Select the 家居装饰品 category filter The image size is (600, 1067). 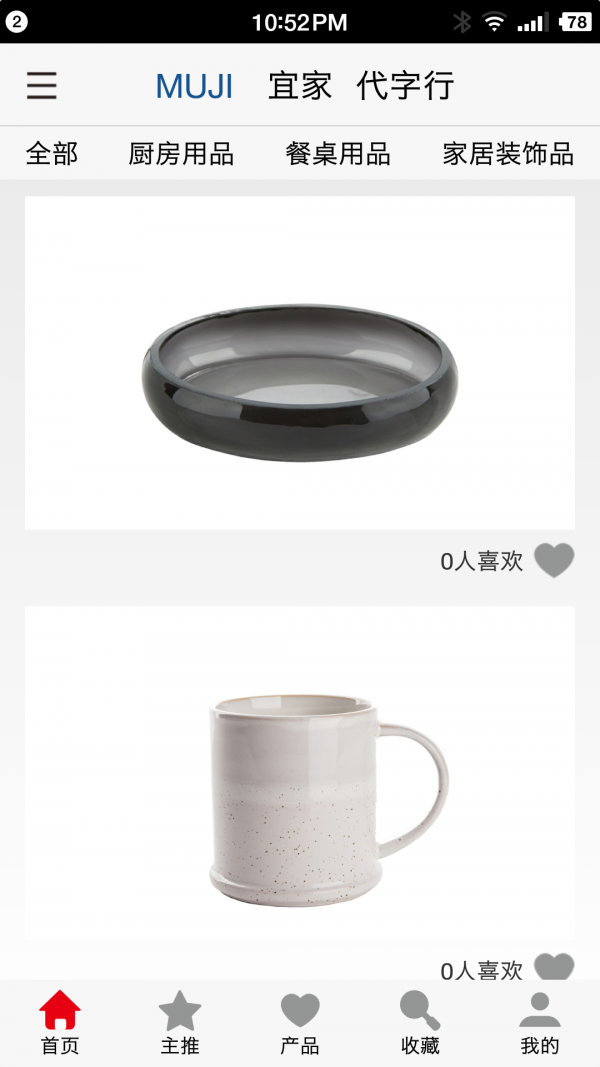coord(508,154)
